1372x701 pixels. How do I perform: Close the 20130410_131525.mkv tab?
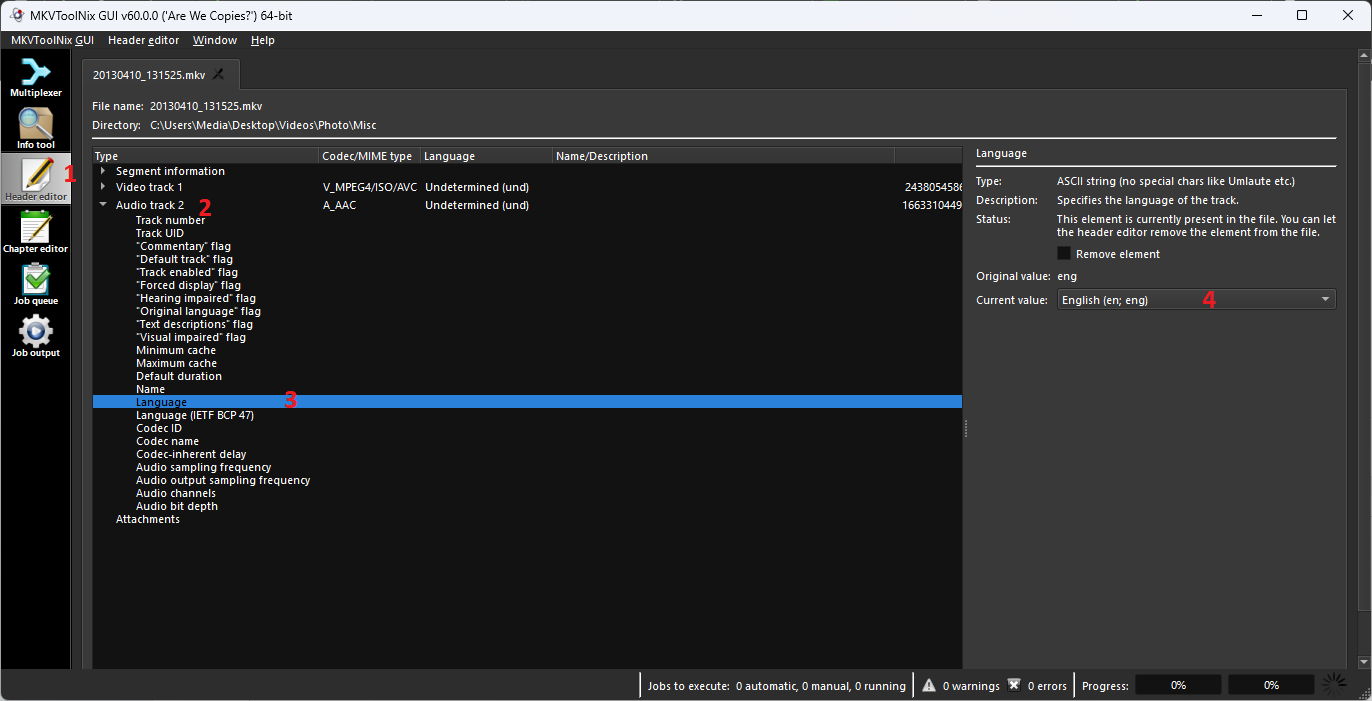click(219, 75)
